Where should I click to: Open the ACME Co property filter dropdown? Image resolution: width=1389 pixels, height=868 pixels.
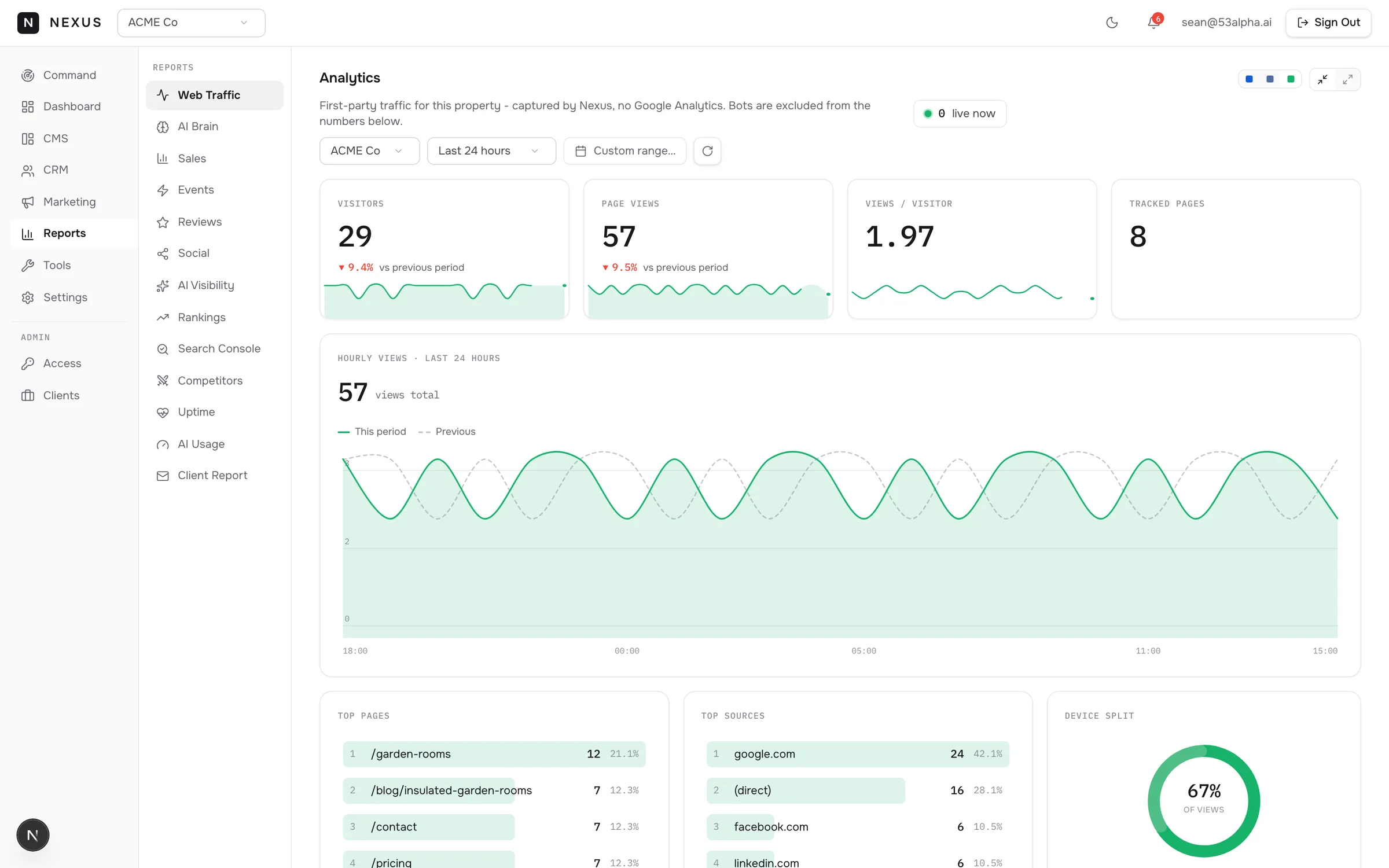point(369,151)
